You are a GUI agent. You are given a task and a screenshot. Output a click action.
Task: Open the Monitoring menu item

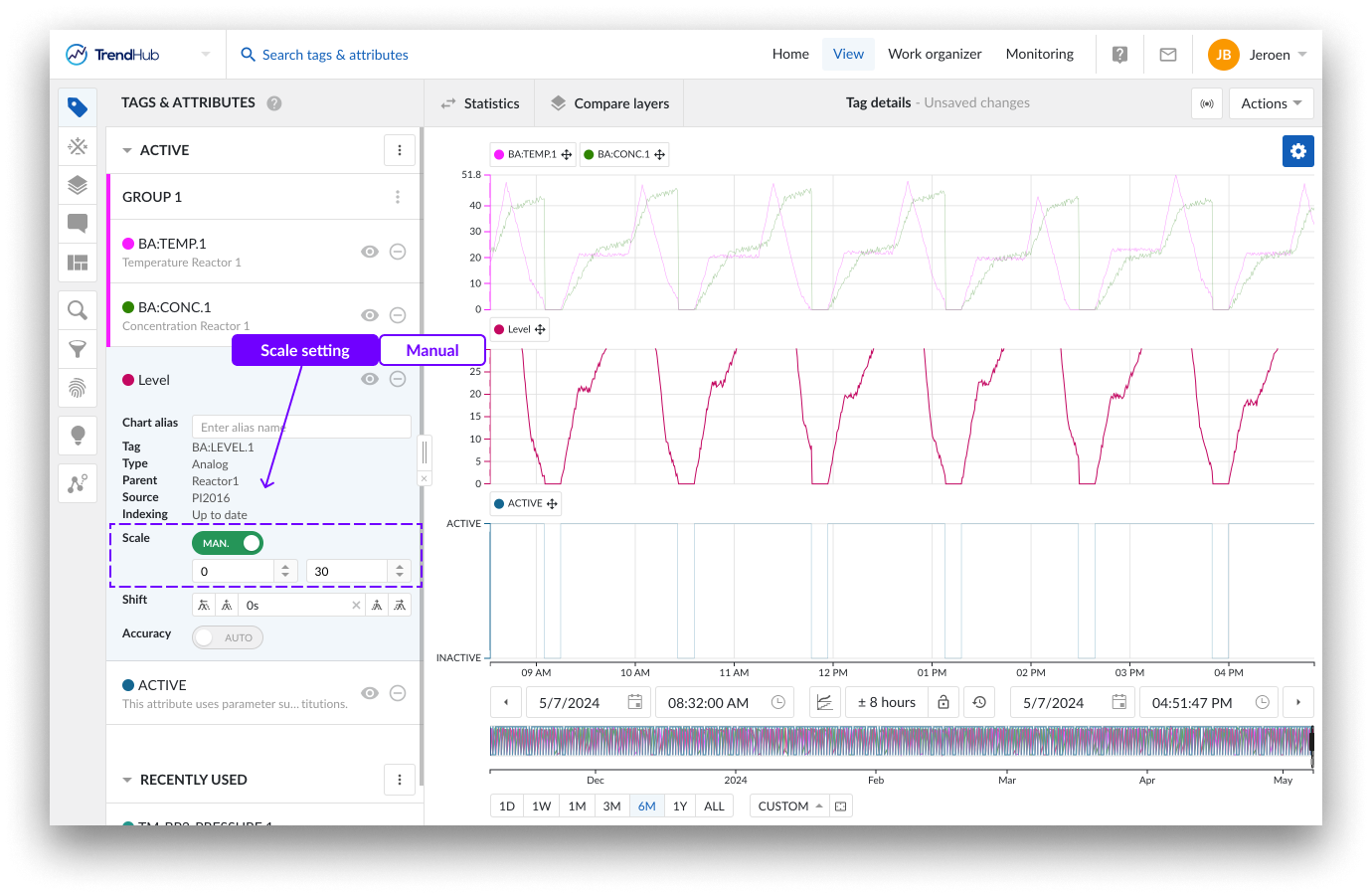pyautogui.click(x=1039, y=55)
